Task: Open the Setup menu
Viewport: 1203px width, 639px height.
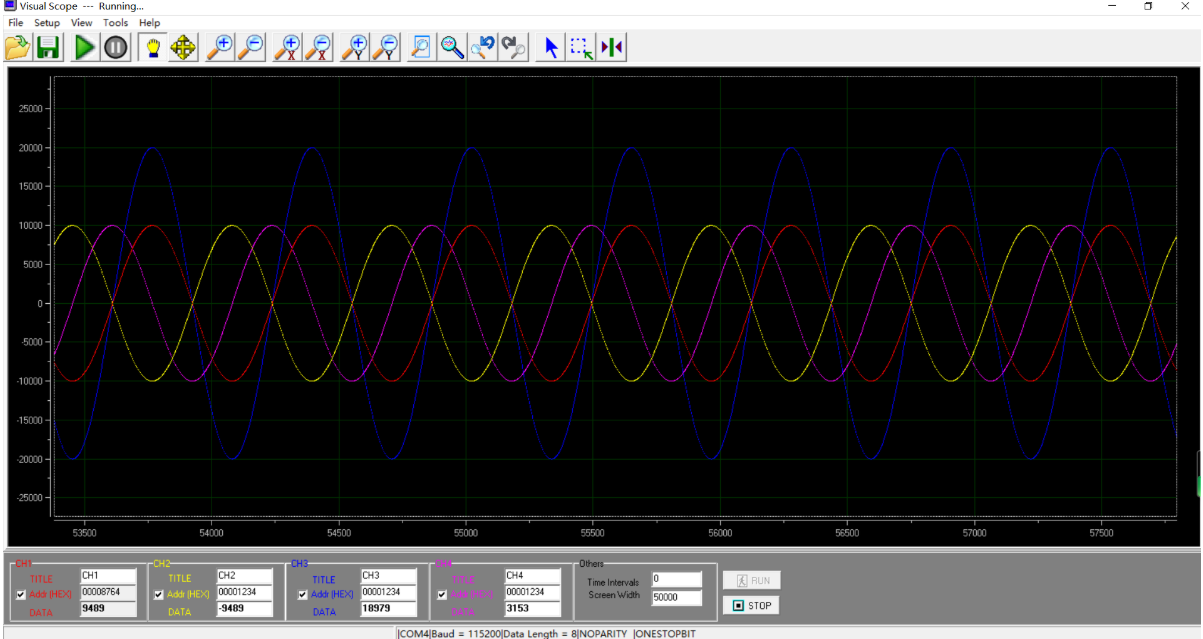Action: coord(47,22)
